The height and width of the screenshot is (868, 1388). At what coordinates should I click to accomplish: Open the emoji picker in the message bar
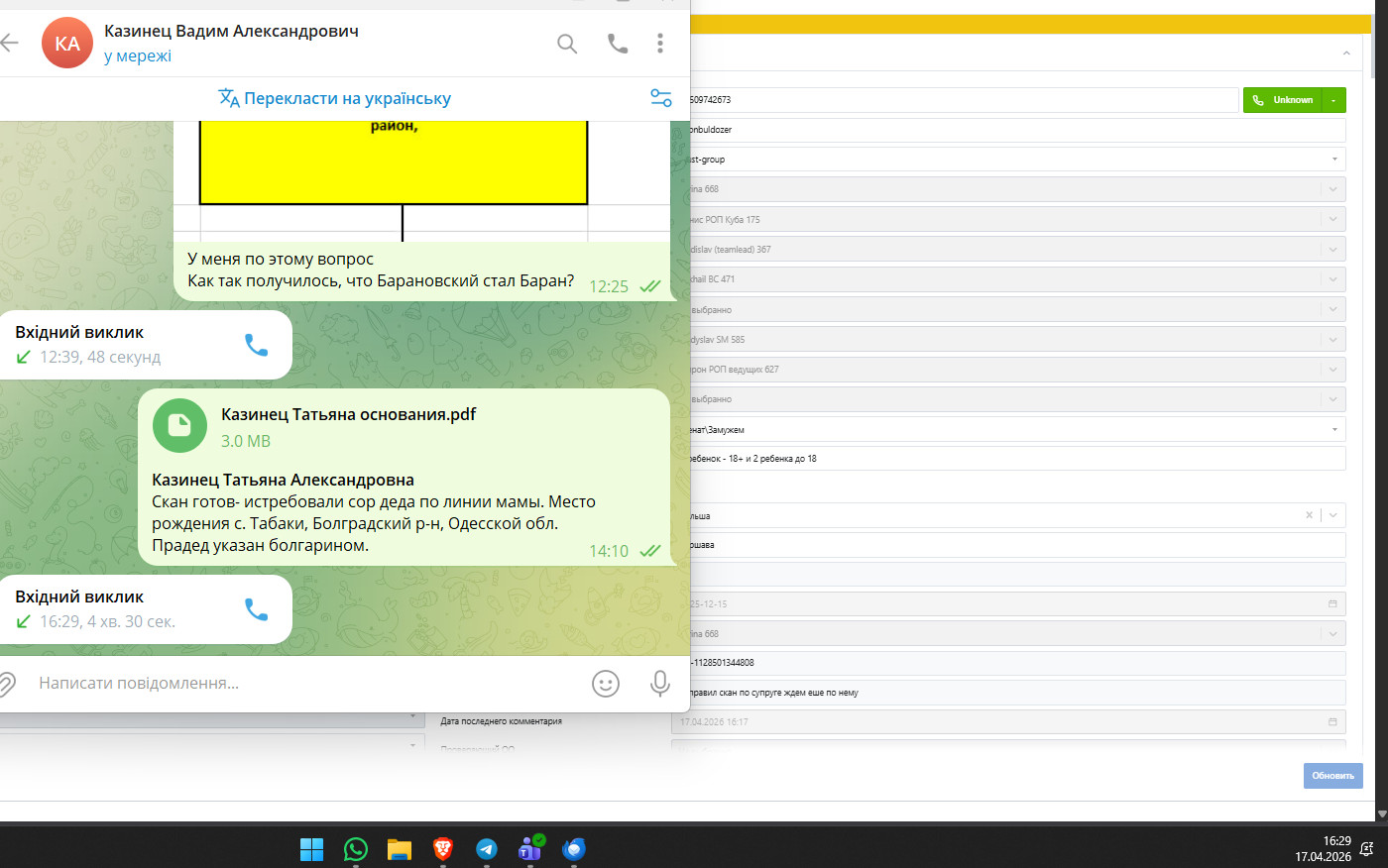click(x=606, y=683)
